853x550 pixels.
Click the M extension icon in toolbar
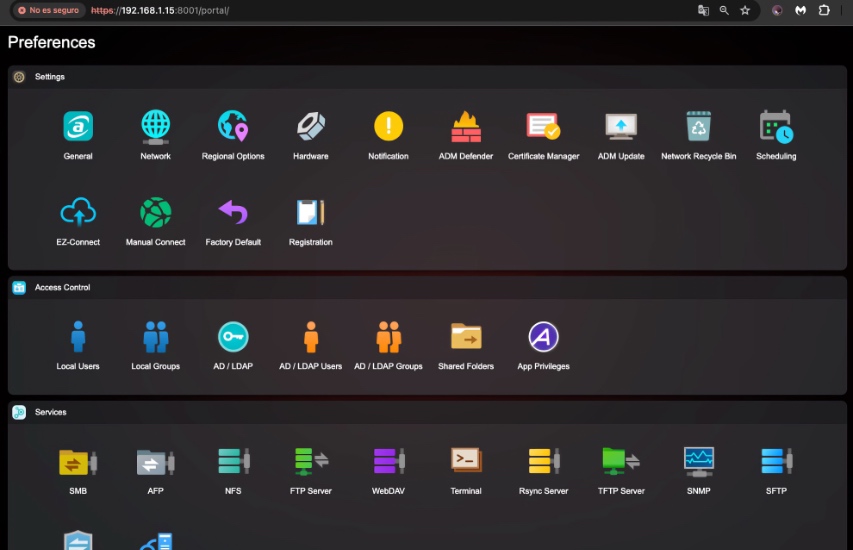(801, 10)
